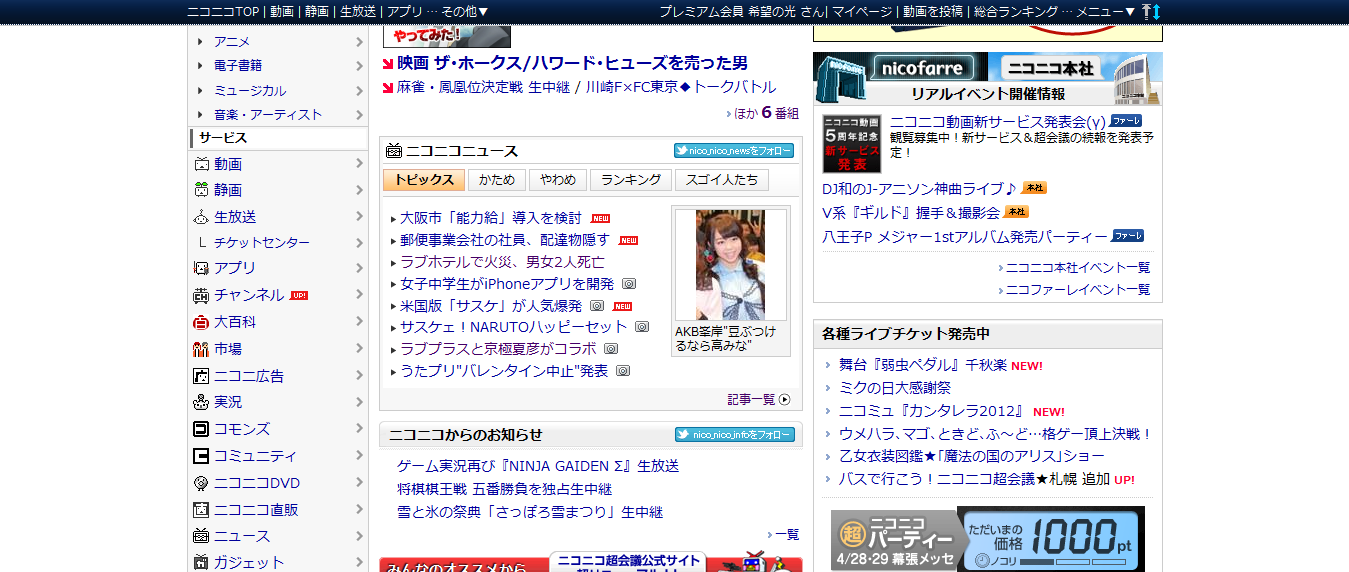Open ニコファーレイベント一覧 link
The width and height of the screenshot is (1349, 572).
(x=1078, y=290)
